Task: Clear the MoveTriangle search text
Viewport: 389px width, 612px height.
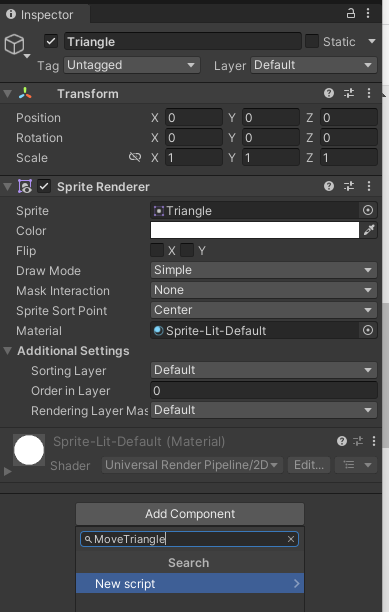Action: [x=291, y=539]
